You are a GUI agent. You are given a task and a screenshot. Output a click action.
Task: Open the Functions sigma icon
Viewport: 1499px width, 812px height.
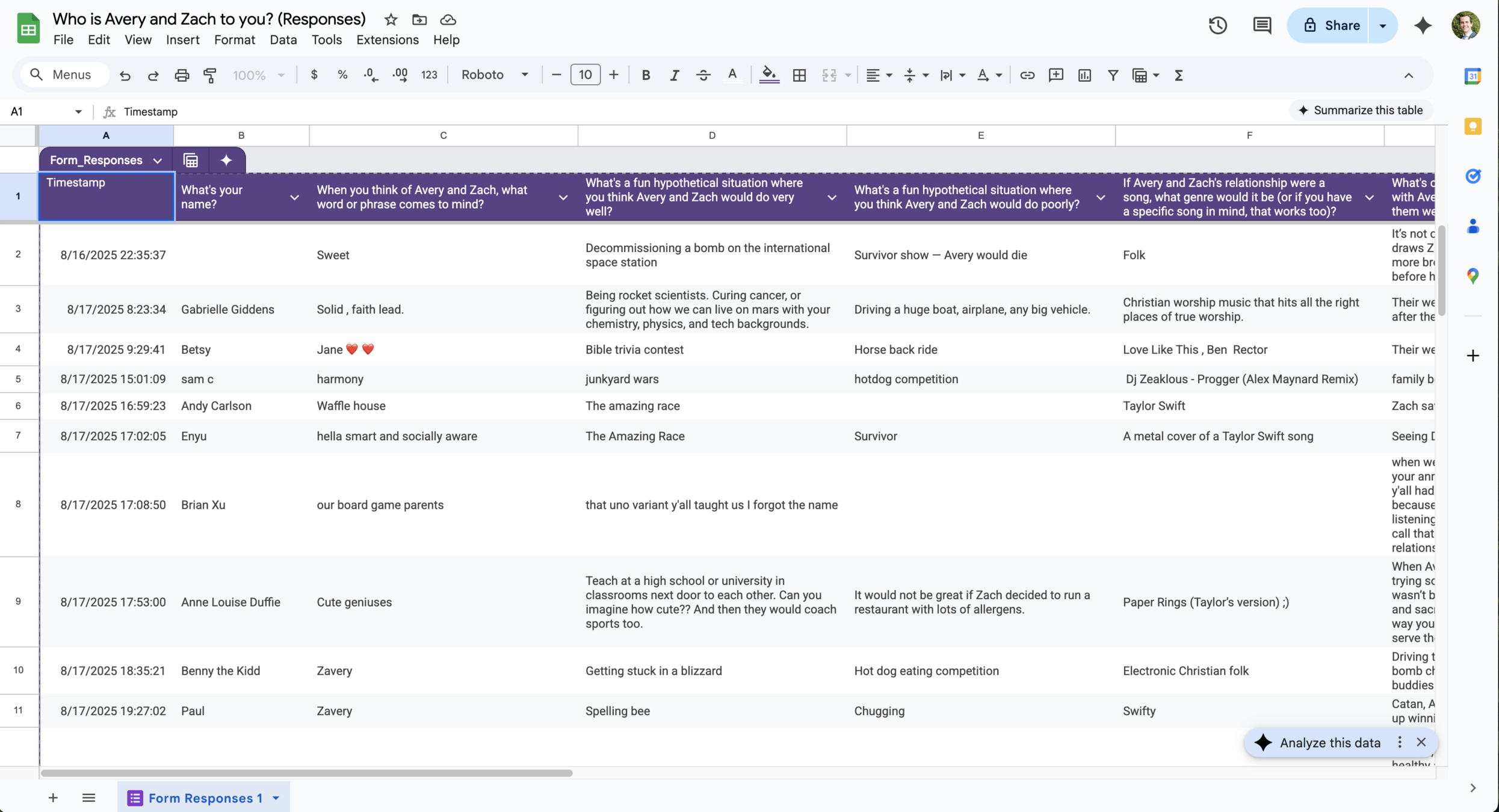point(1178,75)
